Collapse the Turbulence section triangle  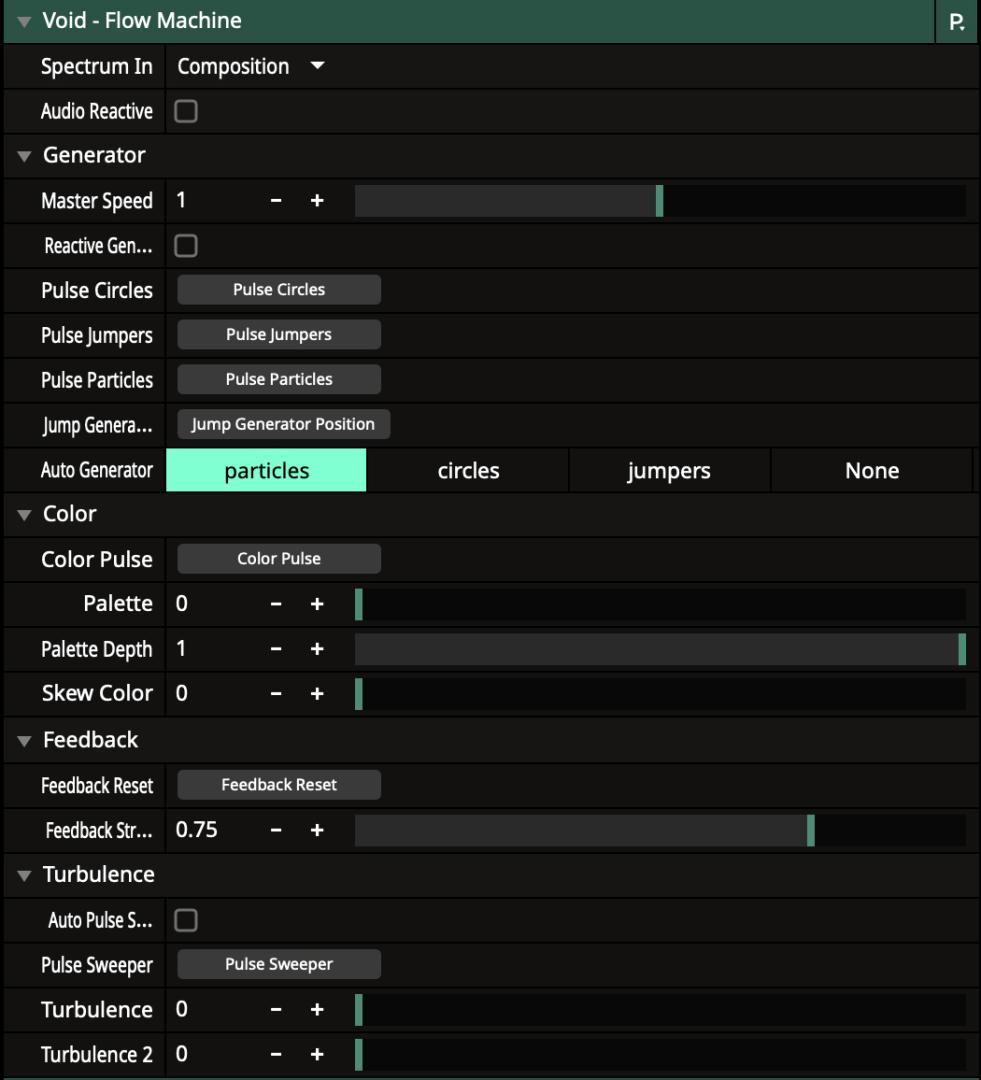tap(24, 875)
